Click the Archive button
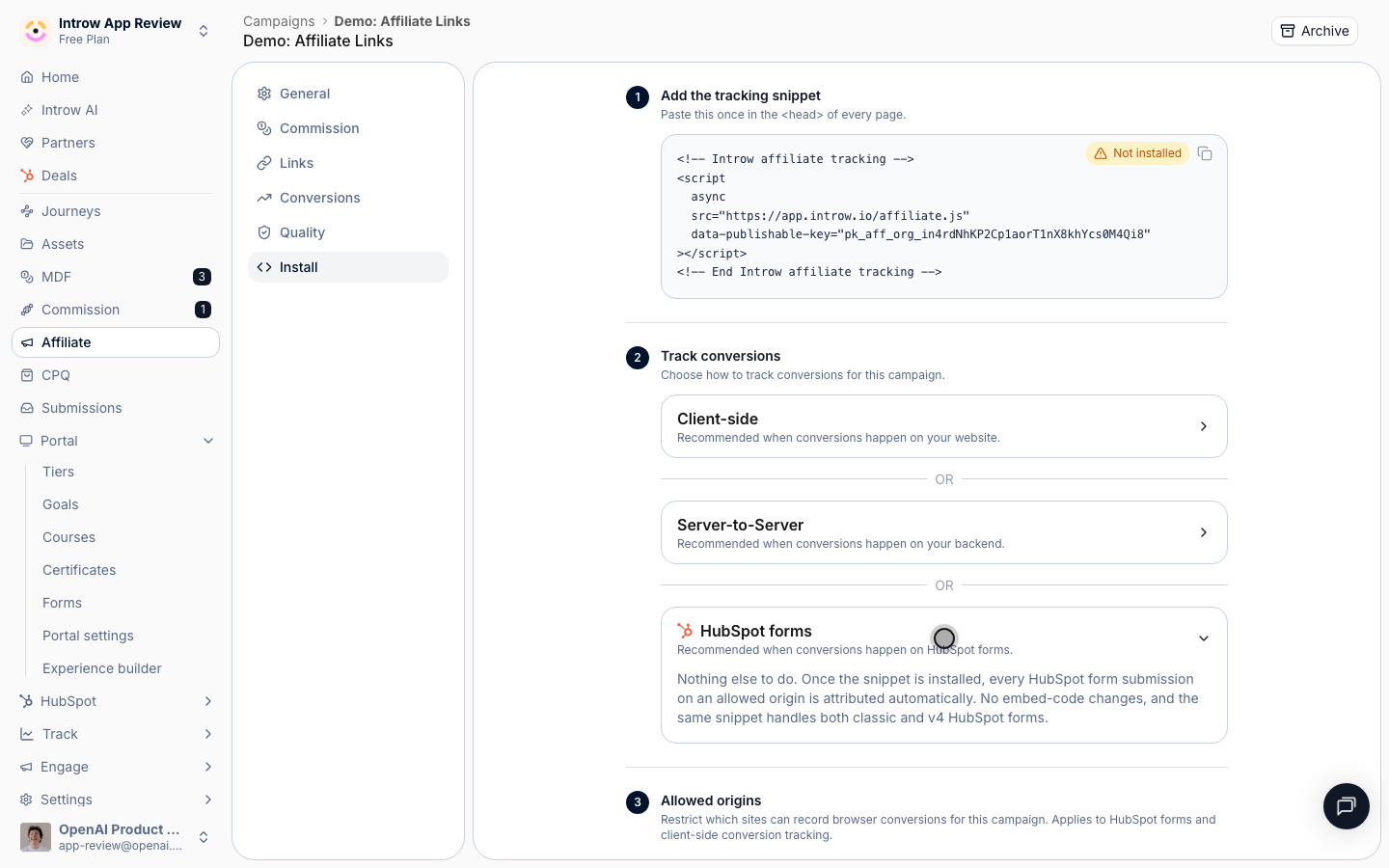Image resolution: width=1389 pixels, height=868 pixels. tap(1314, 31)
